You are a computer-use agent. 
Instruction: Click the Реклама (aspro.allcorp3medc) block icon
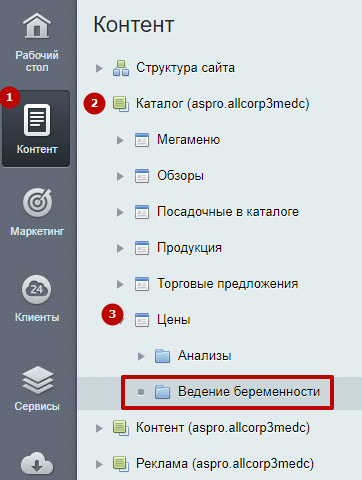pyautogui.click(x=121, y=464)
